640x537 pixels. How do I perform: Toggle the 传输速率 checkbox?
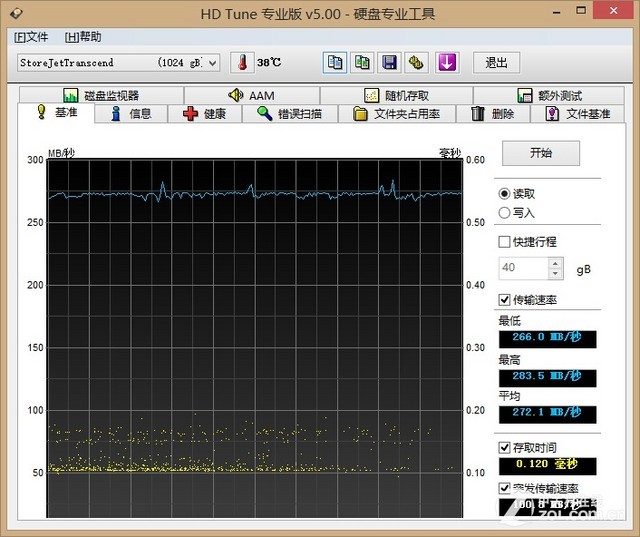504,300
